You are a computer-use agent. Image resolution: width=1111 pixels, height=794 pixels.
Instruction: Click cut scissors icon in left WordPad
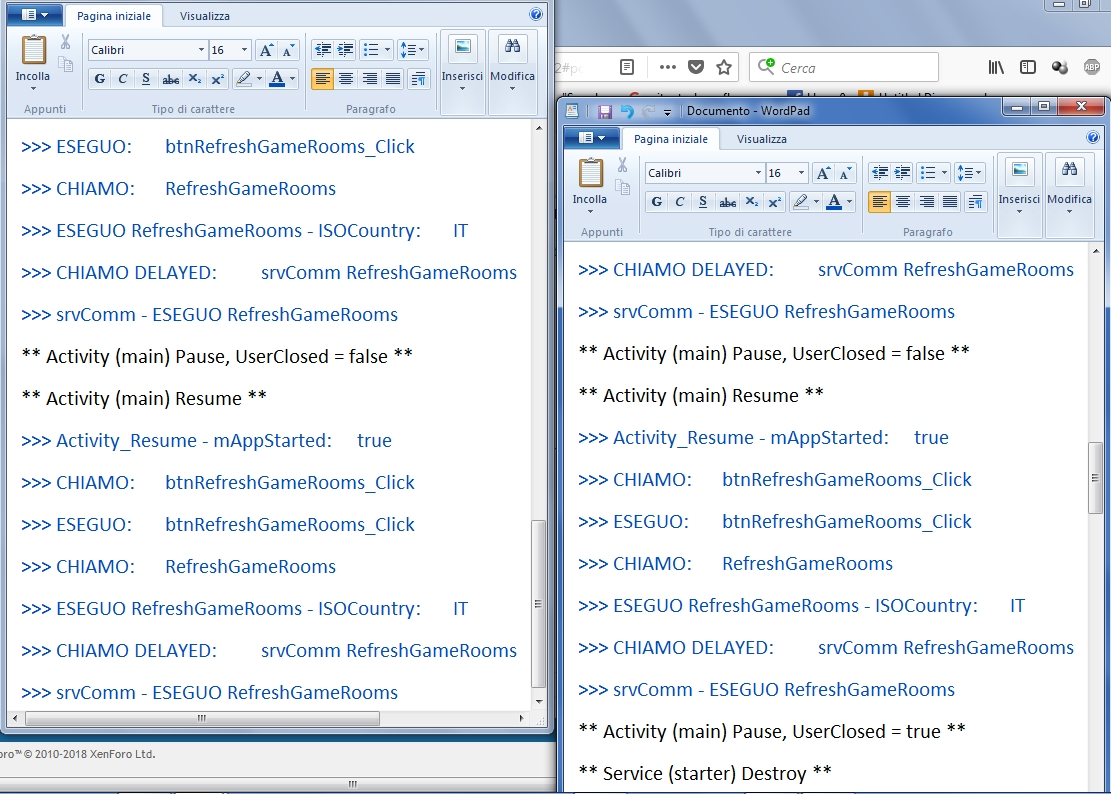pyautogui.click(x=65, y=42)
